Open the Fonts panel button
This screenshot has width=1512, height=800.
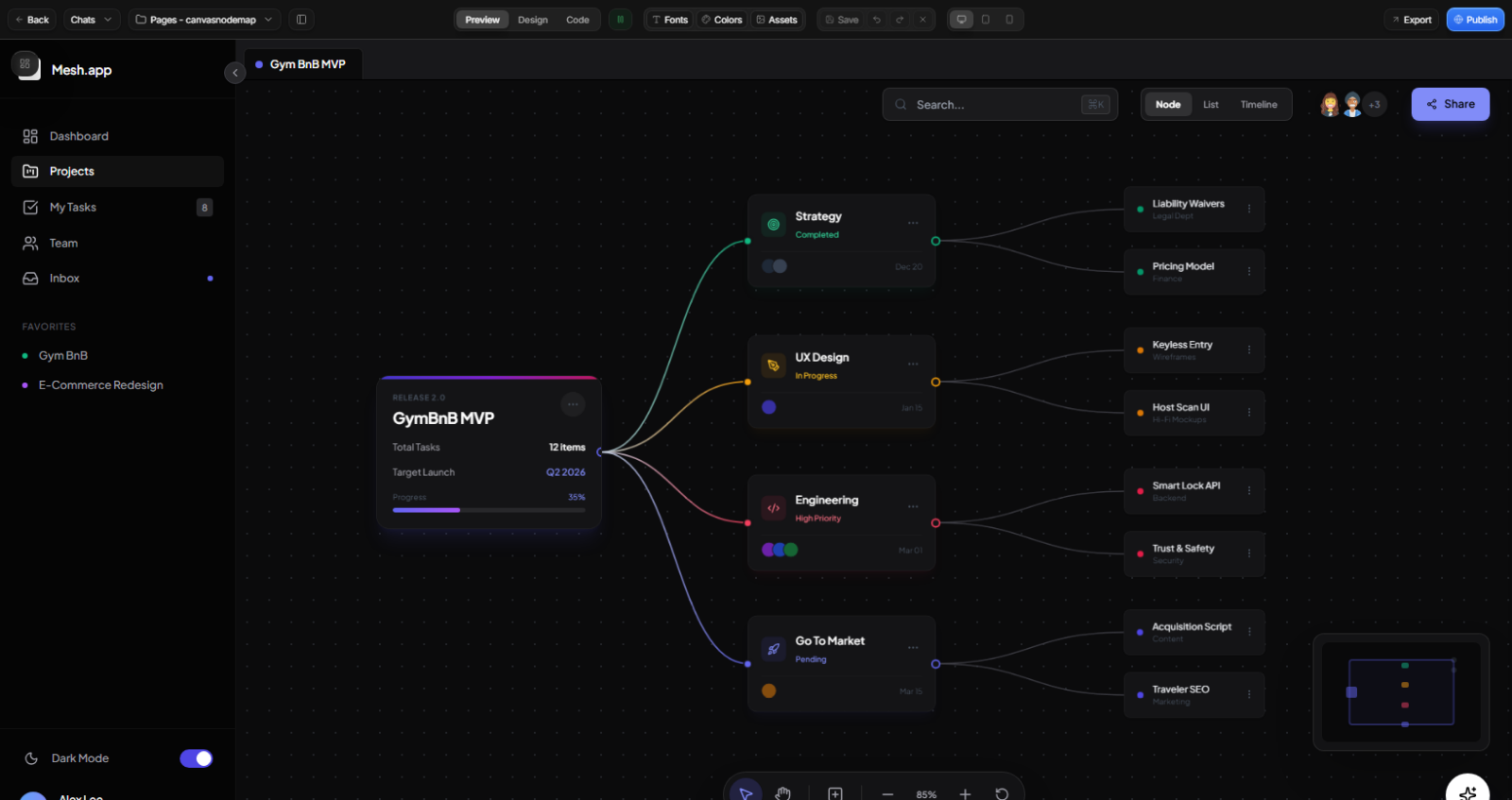click(x=670, y=19)
